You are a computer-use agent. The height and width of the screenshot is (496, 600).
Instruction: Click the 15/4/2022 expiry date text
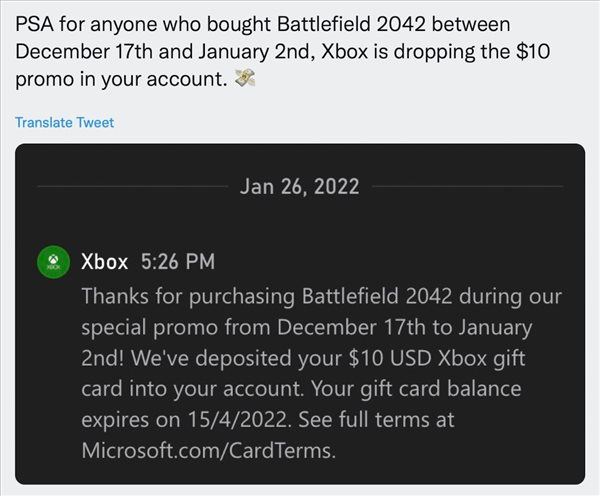pyautogui.click(x=238, y=419)
